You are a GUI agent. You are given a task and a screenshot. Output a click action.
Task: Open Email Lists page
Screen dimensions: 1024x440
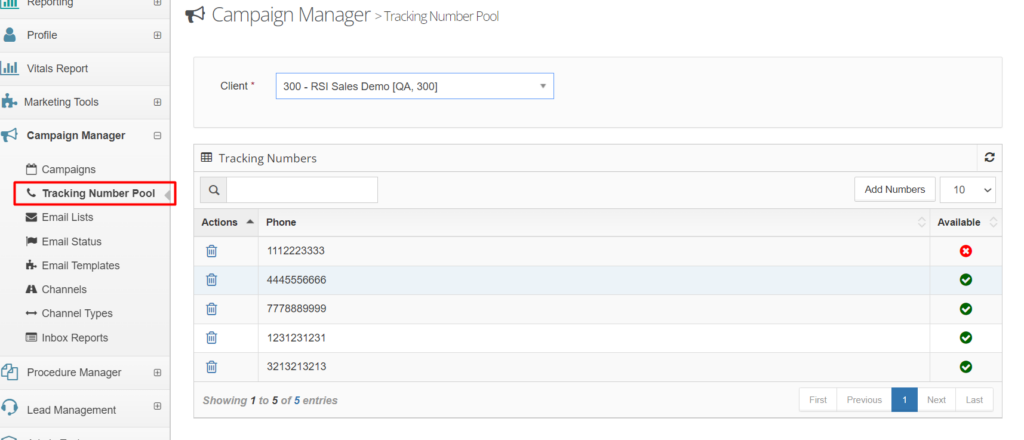click(67, 217)
